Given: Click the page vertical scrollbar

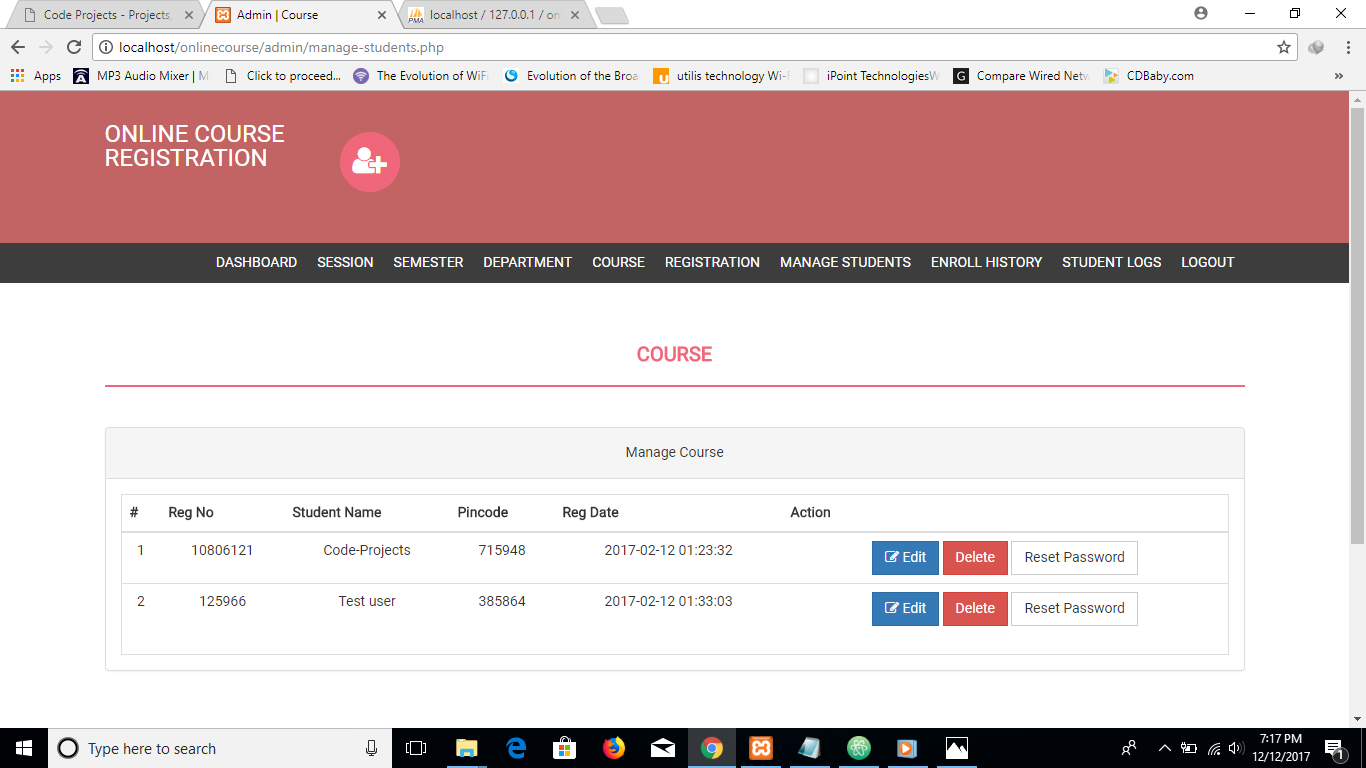Looking at the screenshot, I should (x=1357, y=320).
